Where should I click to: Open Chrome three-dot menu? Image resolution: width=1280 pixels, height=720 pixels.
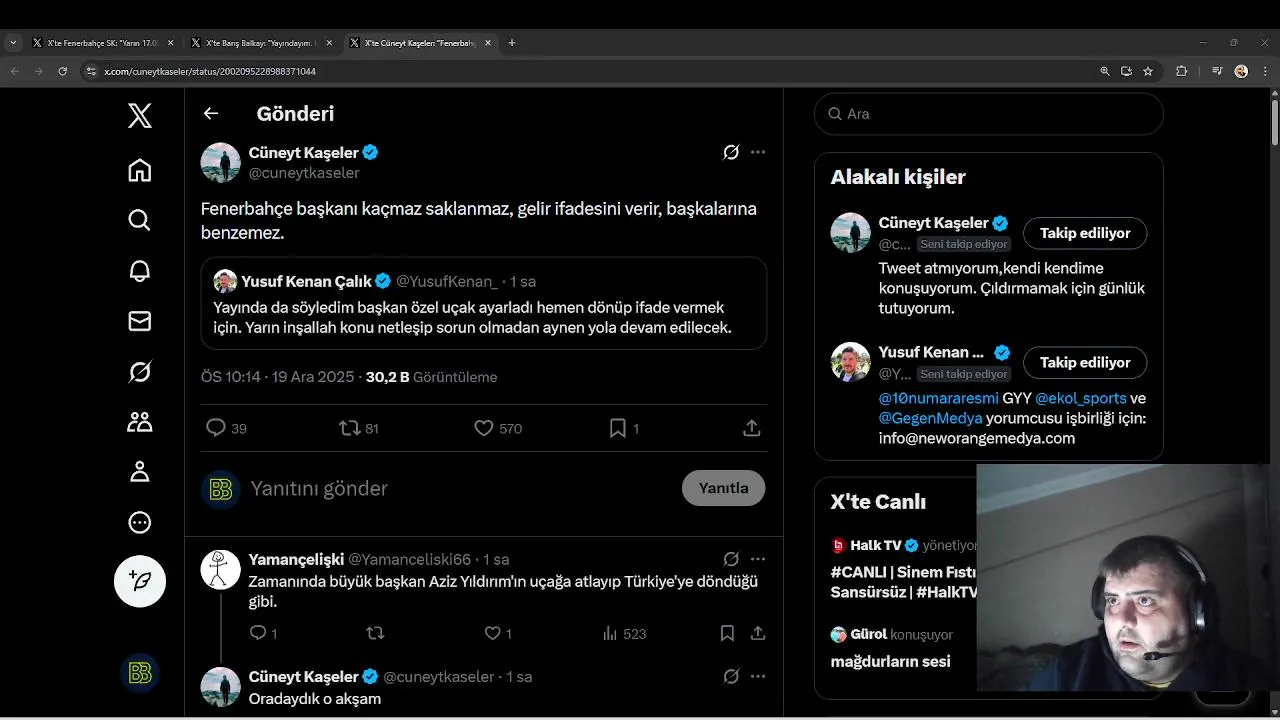pos(1263,71)
